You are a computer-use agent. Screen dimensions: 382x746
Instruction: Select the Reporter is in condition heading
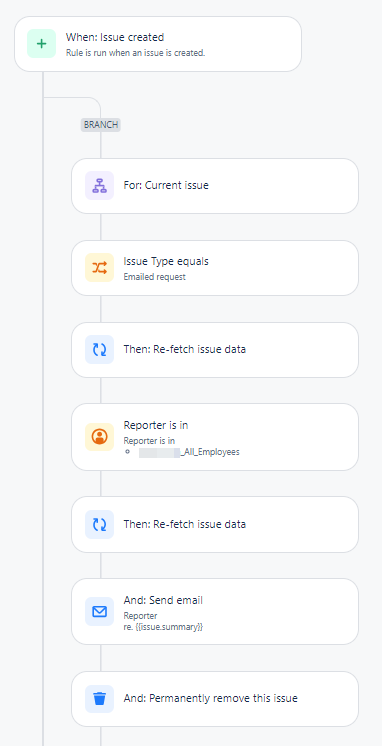pyautogui.click(x=156, y=425)
